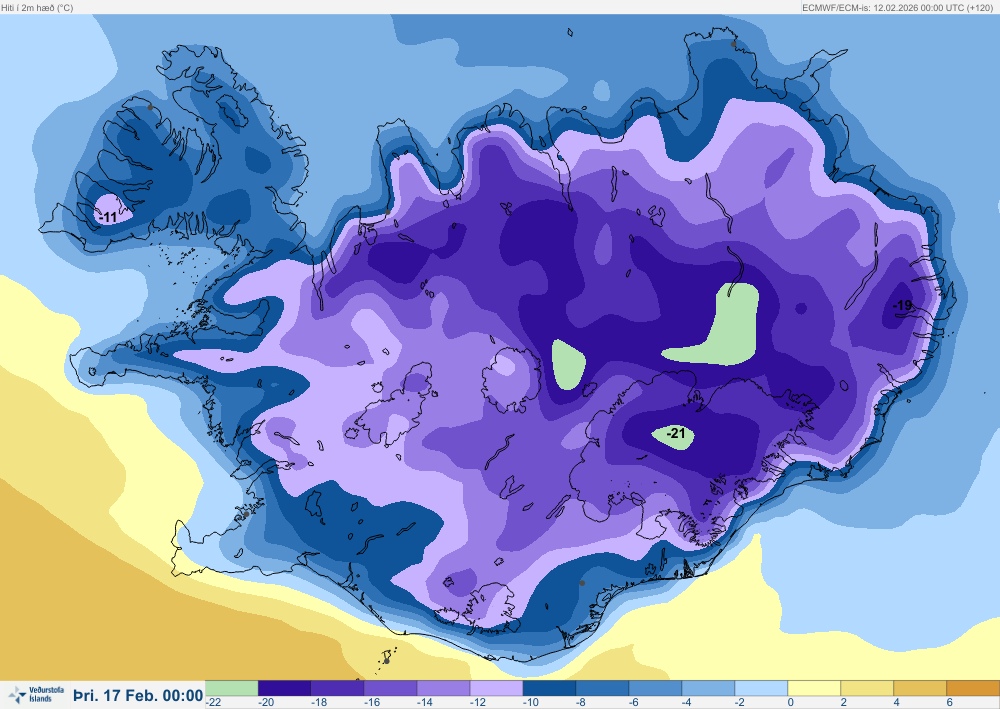Click the station dot on the northeast peninsula
Screen dimensions: 1000x709
tap(733, 44)
